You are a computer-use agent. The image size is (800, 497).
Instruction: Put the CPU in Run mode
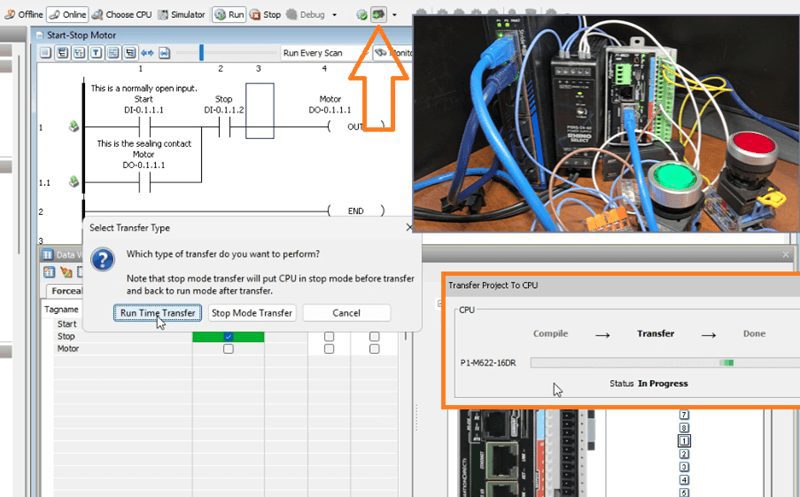[x=229, y=15]
